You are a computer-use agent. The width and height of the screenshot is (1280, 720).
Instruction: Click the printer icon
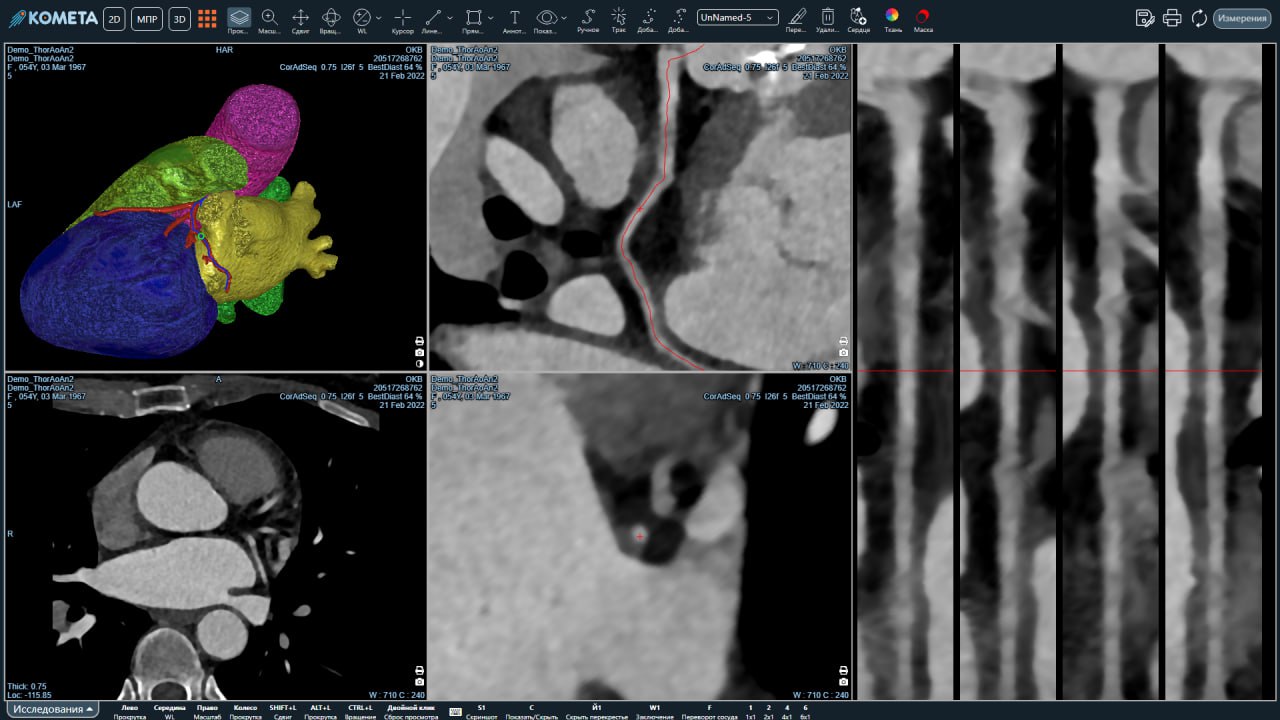coord(1173,18)
